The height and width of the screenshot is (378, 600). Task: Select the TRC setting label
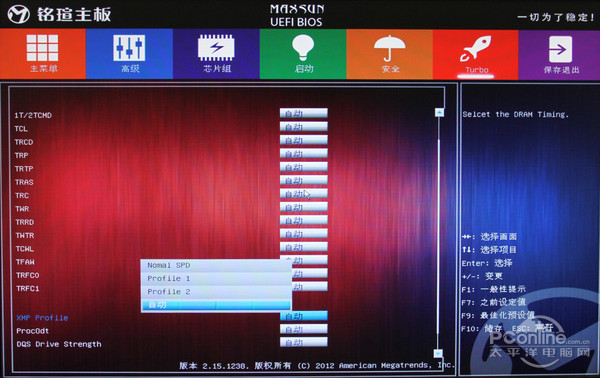[x=22, y=196]
